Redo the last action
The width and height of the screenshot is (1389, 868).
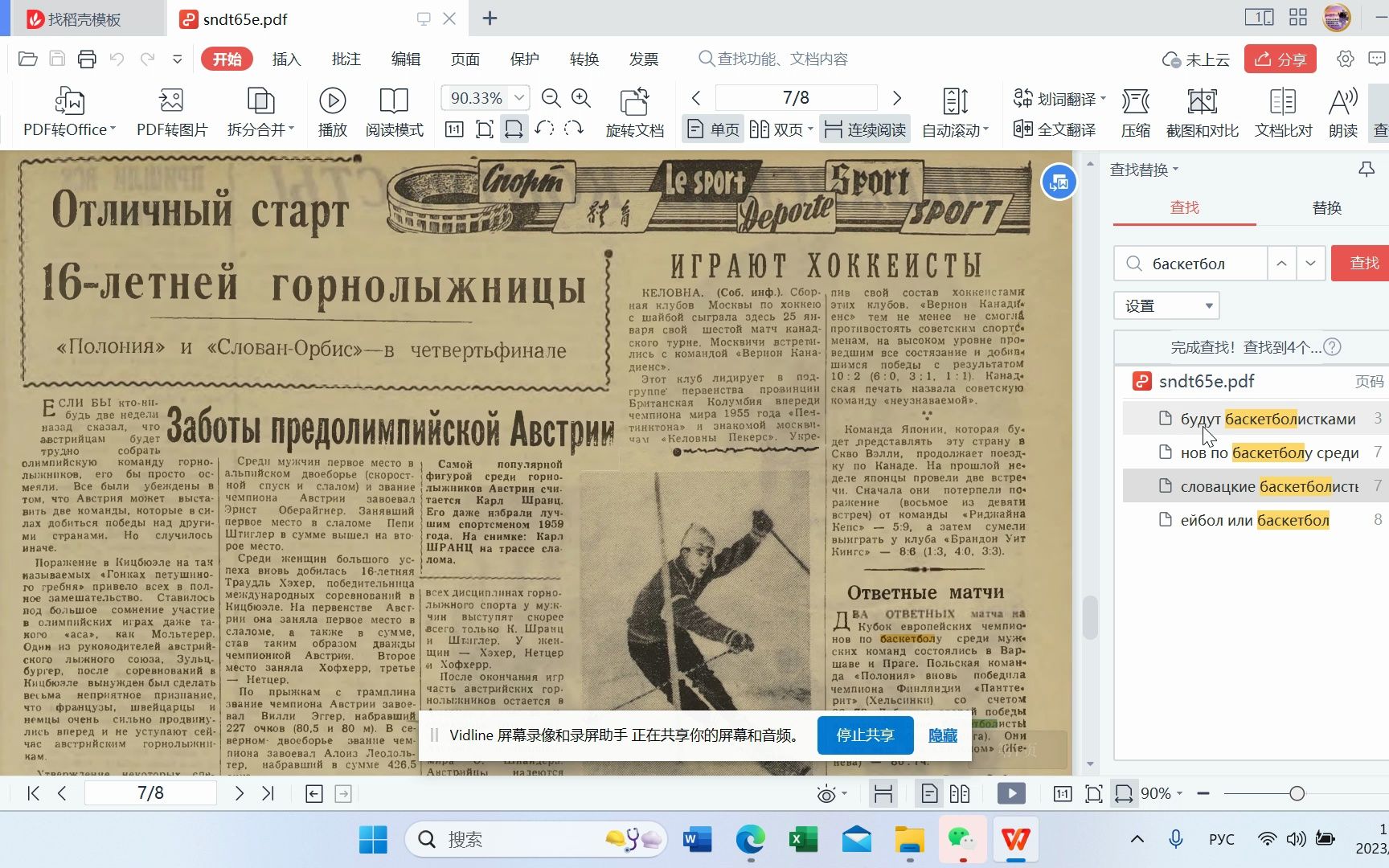tap(148, 59)
